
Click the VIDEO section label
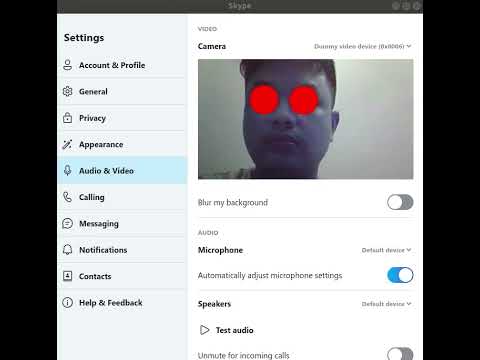pos(207,29)
